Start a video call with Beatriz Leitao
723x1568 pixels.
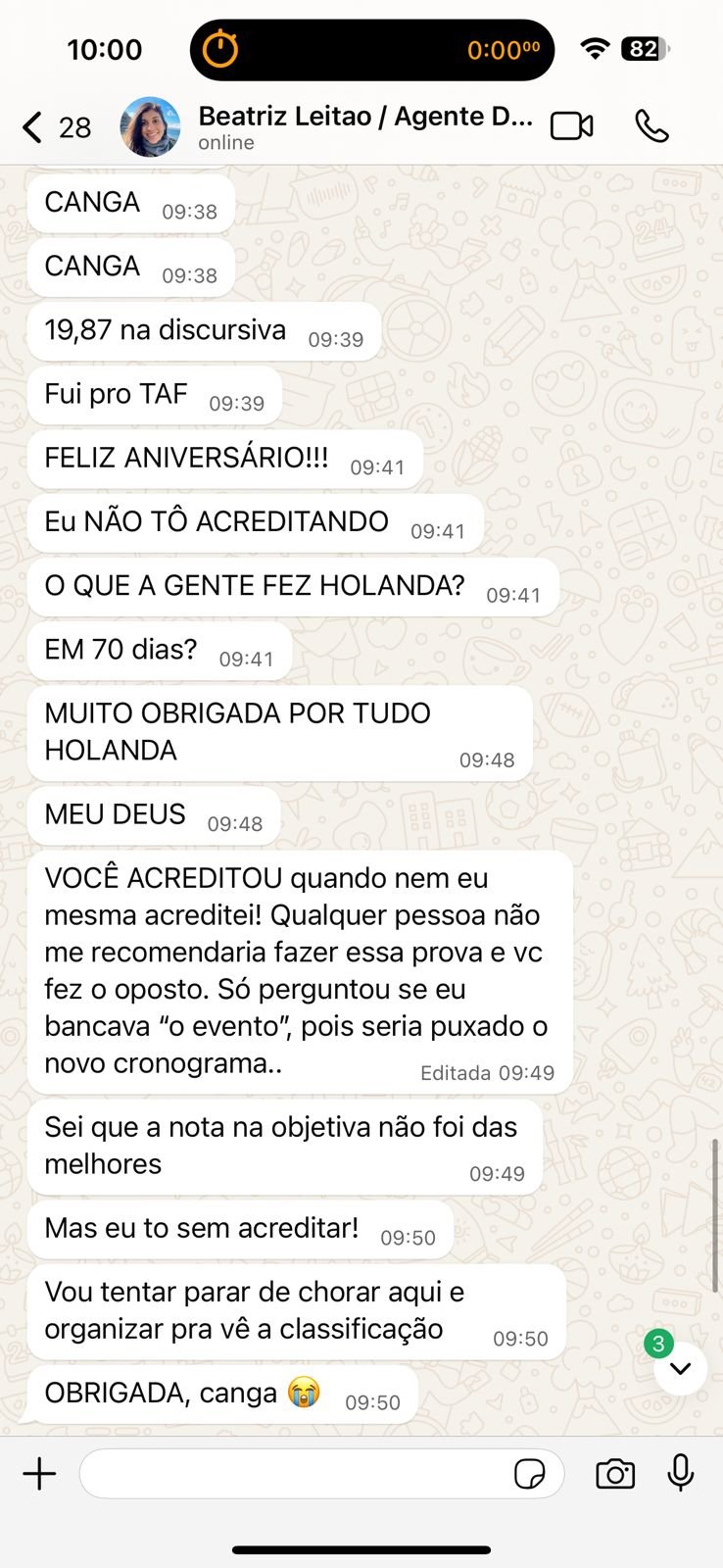[572, 126]
